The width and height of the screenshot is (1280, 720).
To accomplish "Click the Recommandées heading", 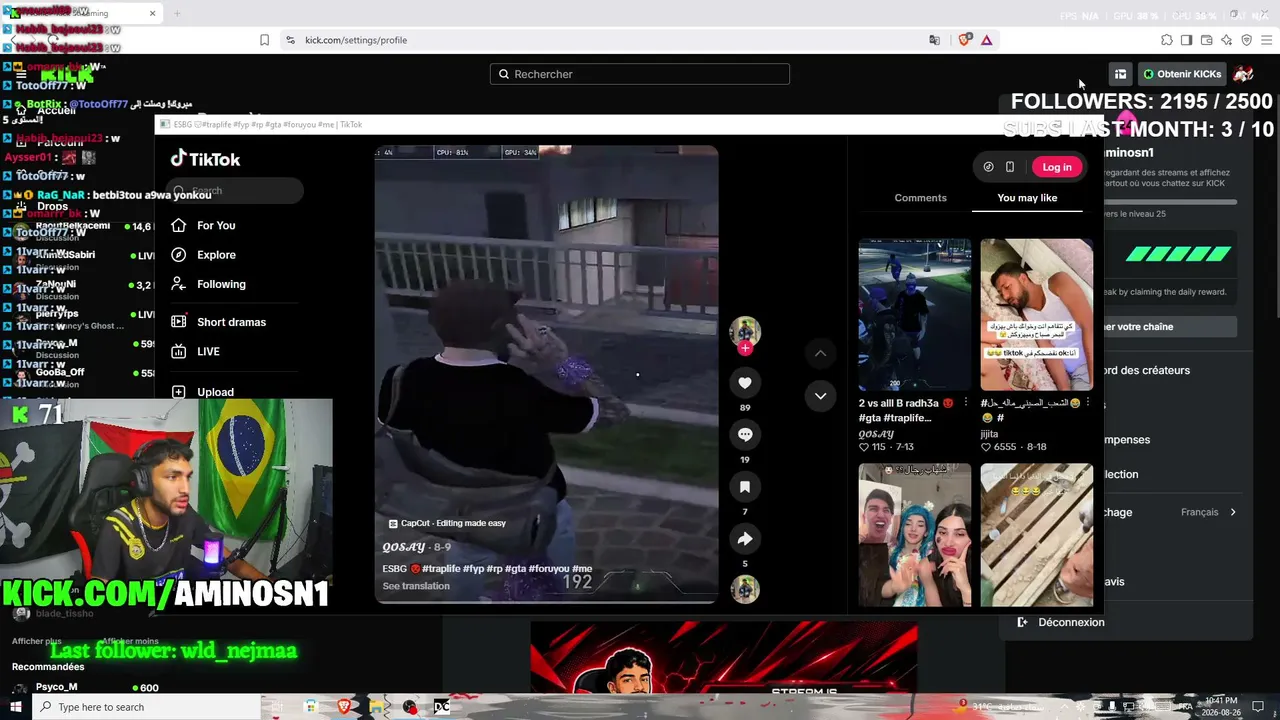I will tap(48, 667).
